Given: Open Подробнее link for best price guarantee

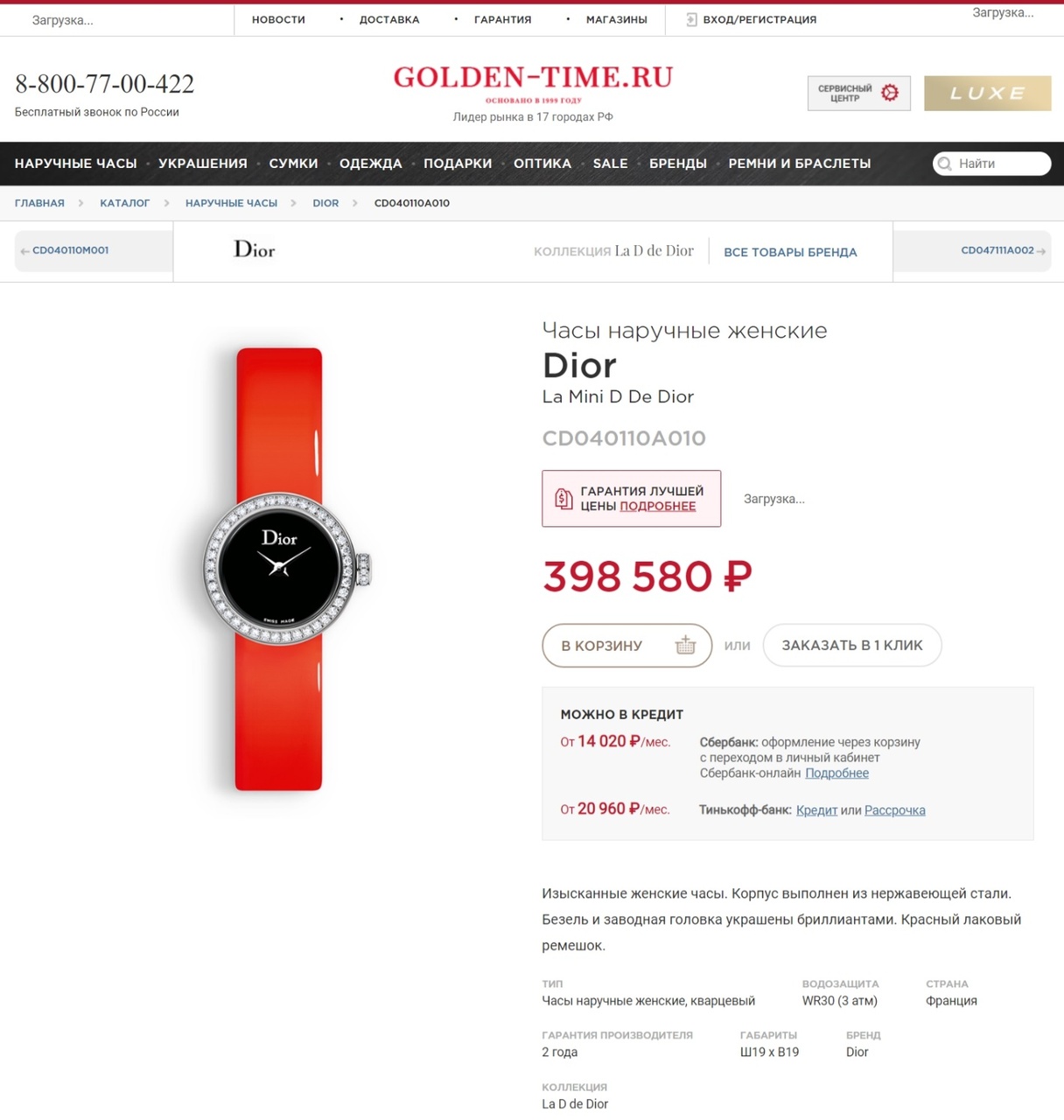Looking at the screenshot, I should (658, 506).
